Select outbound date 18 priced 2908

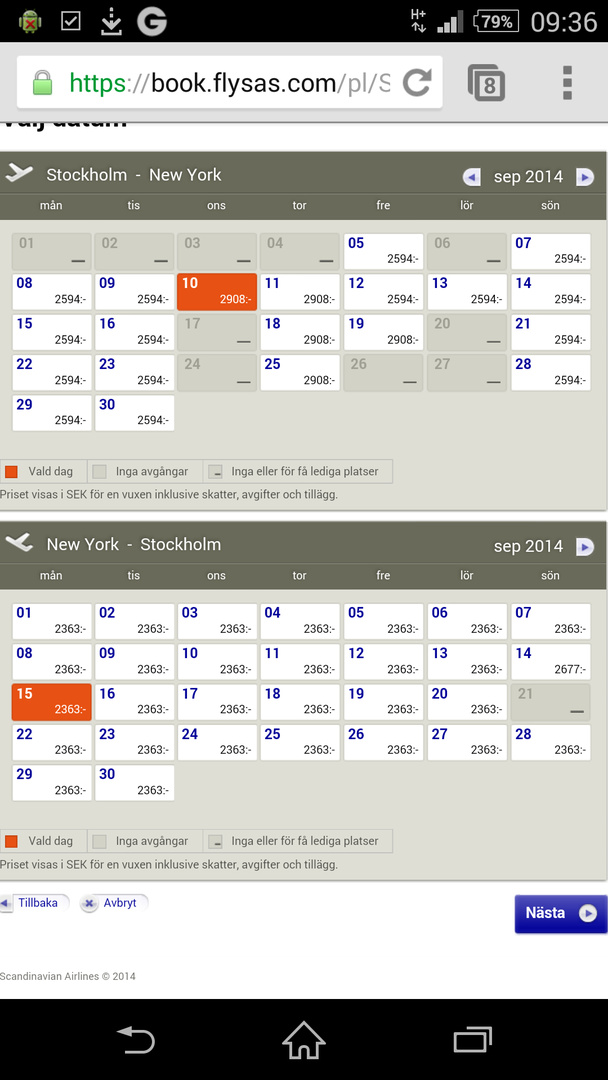pos(299,332)
